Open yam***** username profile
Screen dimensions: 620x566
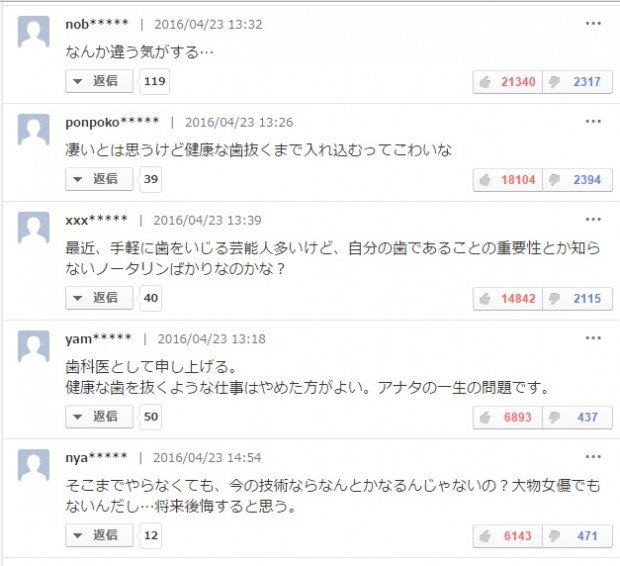(98, 339)
